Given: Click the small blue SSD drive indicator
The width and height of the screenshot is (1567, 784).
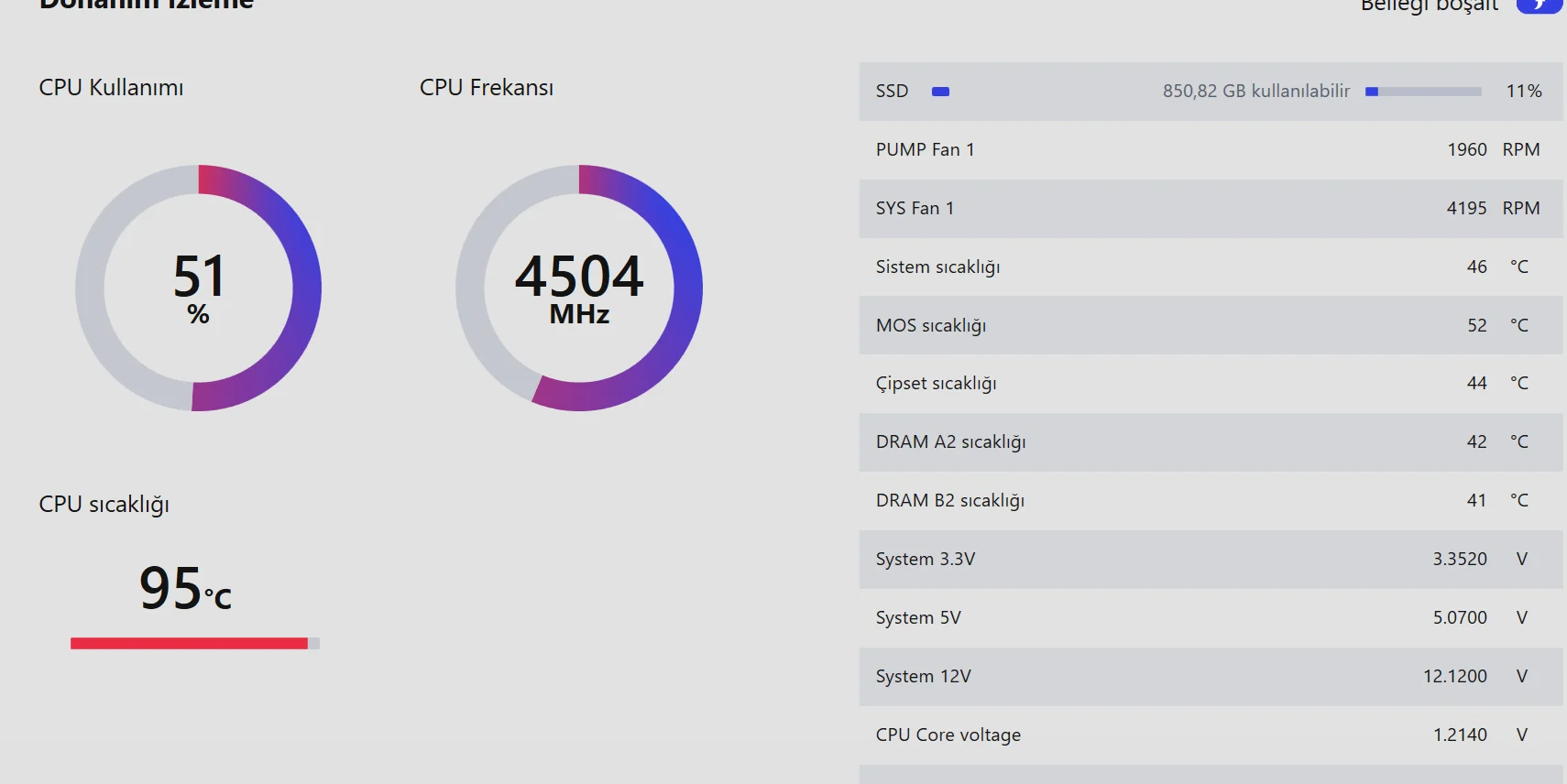Looking at the screenshot, I should 940,92.
